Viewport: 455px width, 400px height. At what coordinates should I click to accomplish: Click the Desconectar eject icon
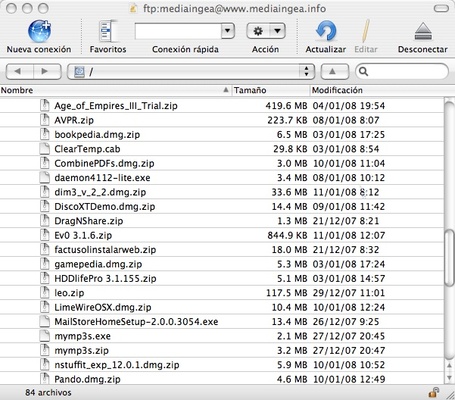click(423, 31)
